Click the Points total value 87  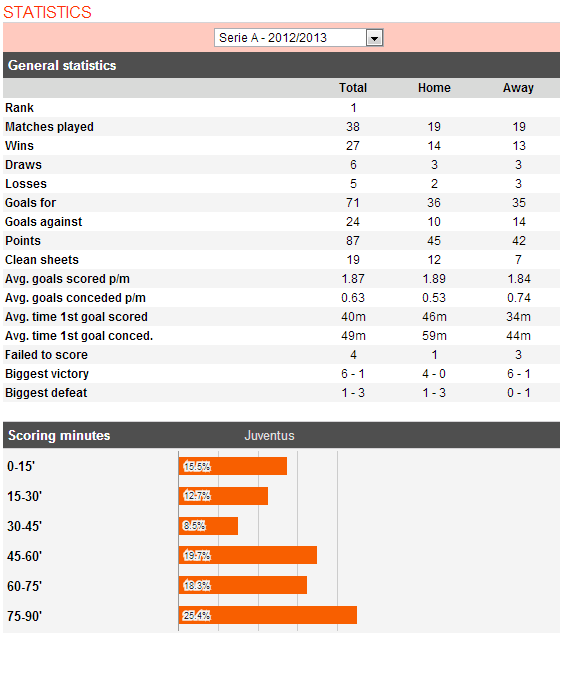(353, 241)
